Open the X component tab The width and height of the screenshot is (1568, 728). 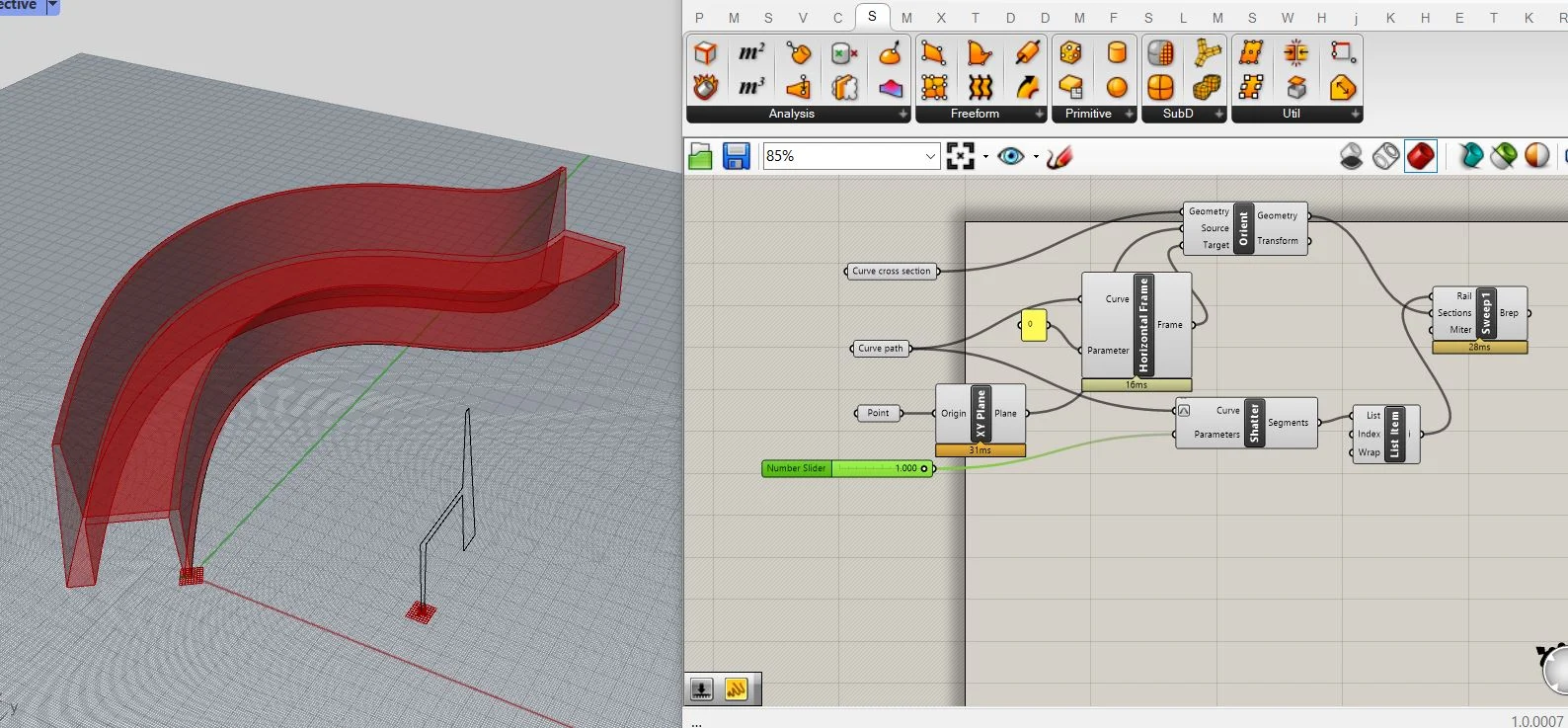(941, 18)
